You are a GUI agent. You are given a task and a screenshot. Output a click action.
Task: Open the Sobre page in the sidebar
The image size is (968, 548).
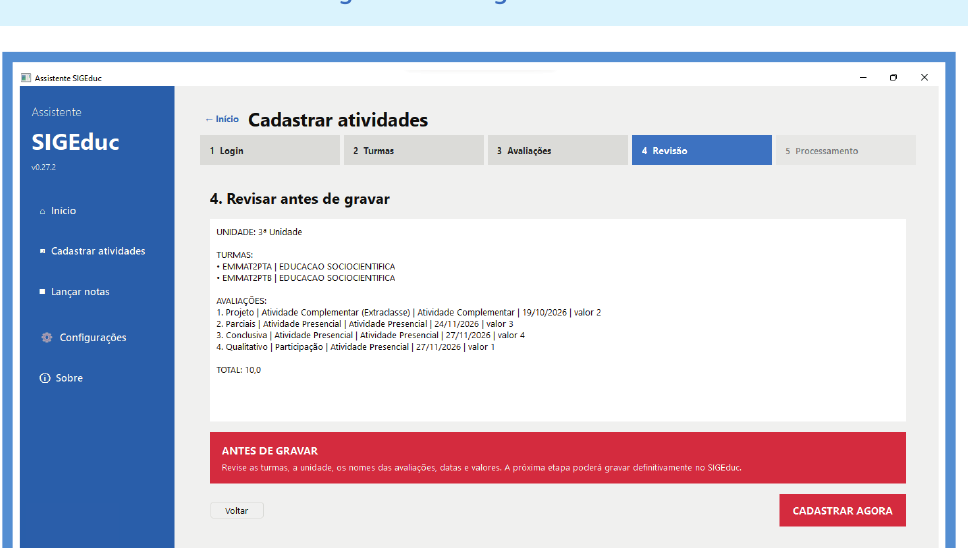coord(69,378)
